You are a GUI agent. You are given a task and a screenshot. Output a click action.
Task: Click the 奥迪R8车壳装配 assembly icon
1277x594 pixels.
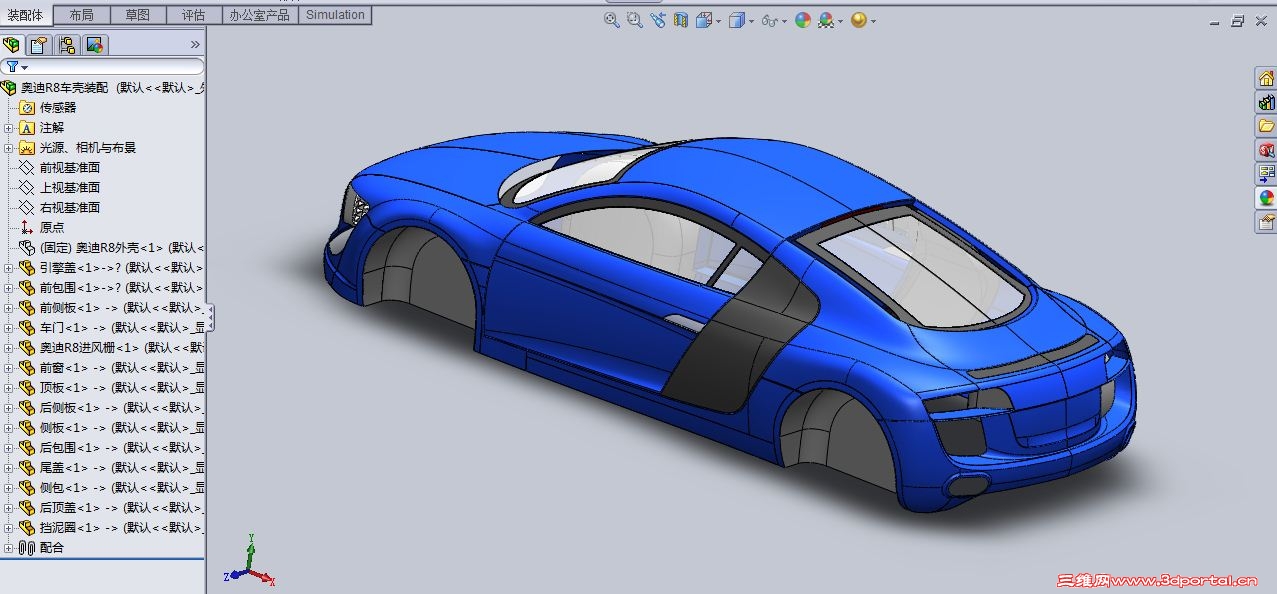coord(9,88)
